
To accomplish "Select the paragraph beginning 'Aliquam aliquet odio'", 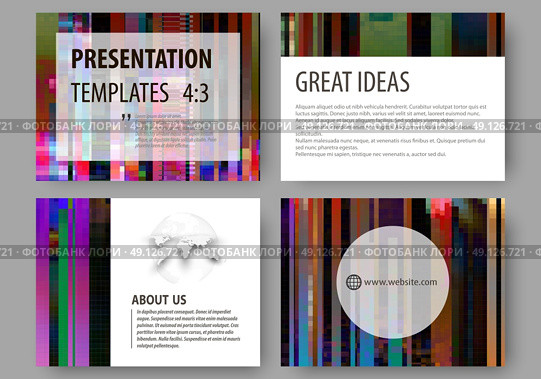I will point(391,130).
